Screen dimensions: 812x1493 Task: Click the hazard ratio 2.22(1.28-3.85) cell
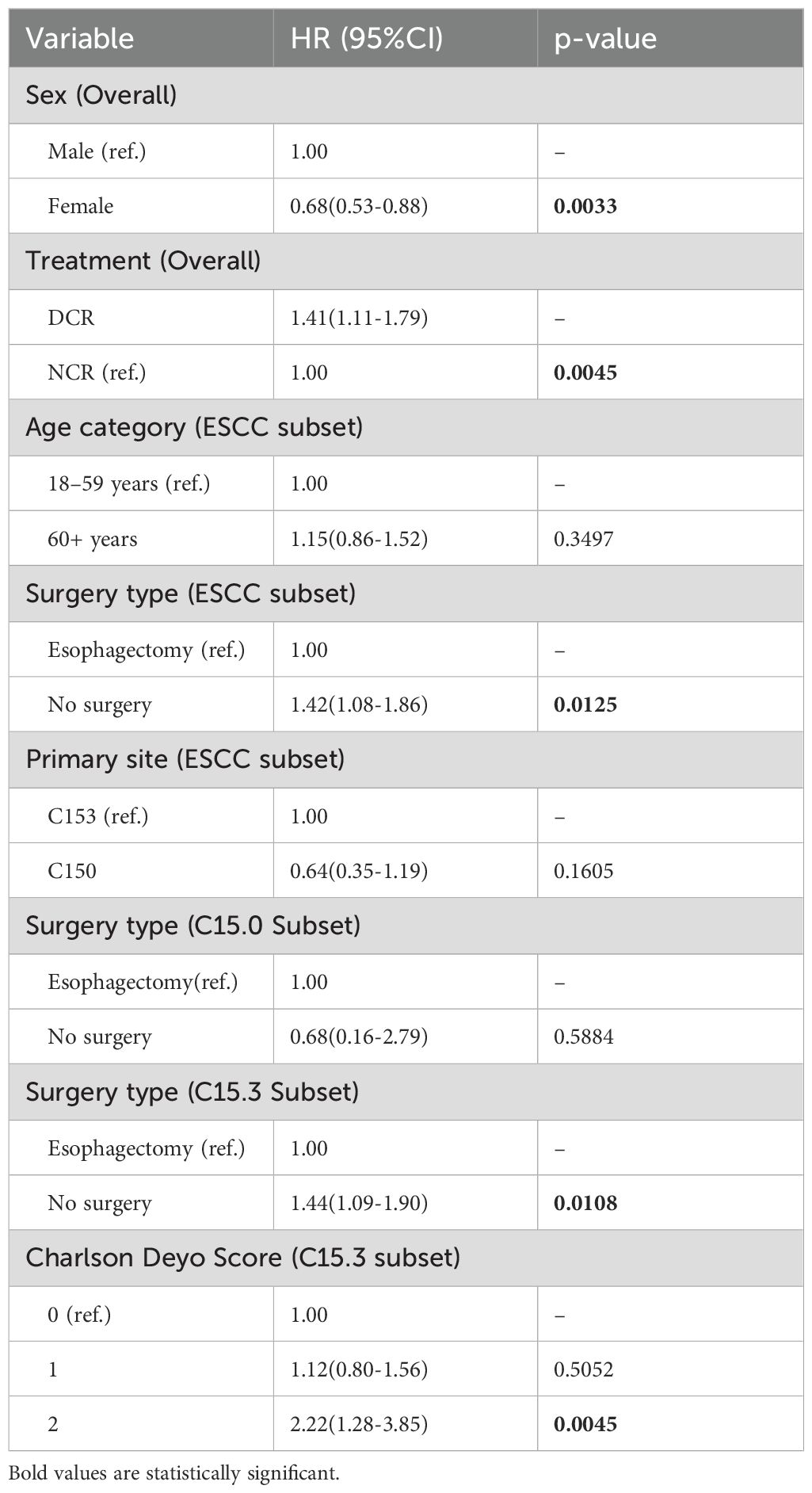click(359, 1424)
